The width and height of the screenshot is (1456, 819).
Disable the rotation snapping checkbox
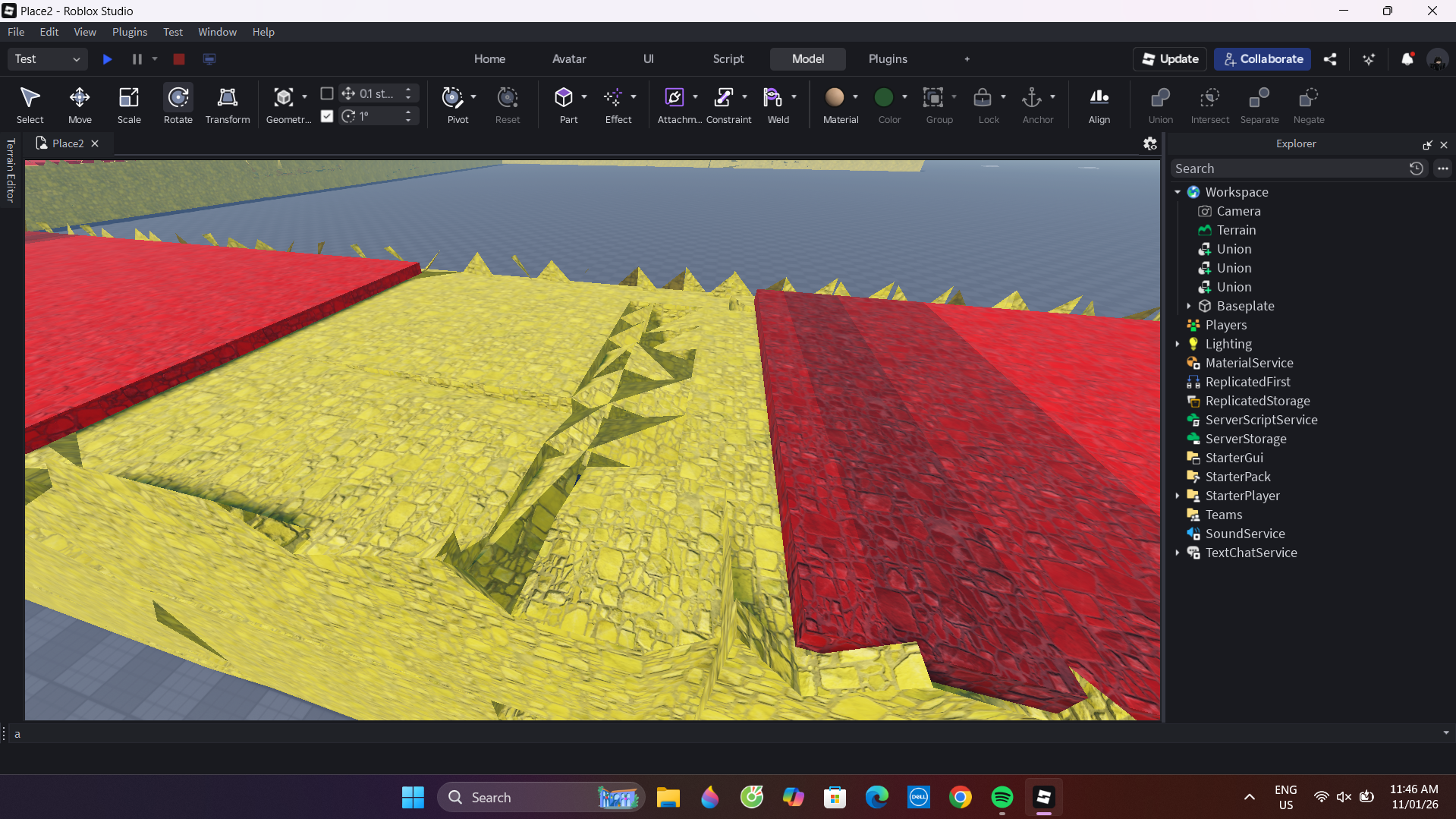click(x=327, y=116)
